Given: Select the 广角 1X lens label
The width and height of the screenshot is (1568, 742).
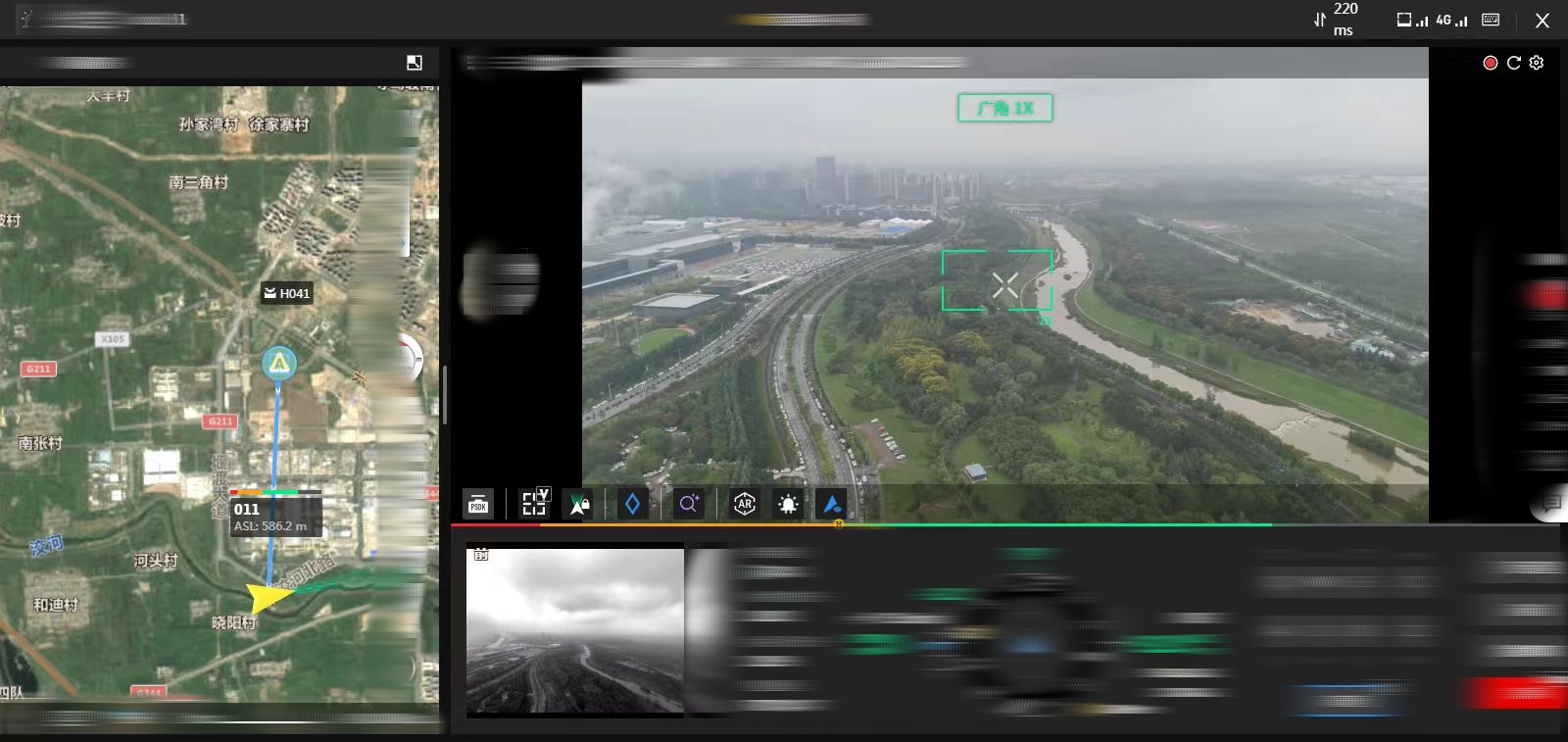Looking at the screenshot, I should [1004, 108].
